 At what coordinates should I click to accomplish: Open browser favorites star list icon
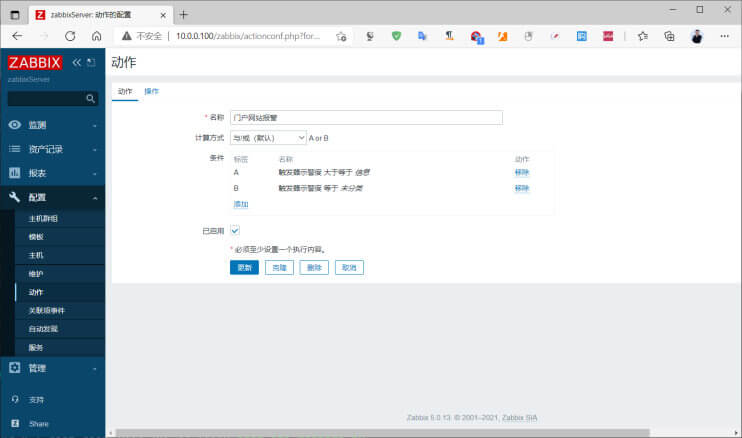tap(643, 36)
